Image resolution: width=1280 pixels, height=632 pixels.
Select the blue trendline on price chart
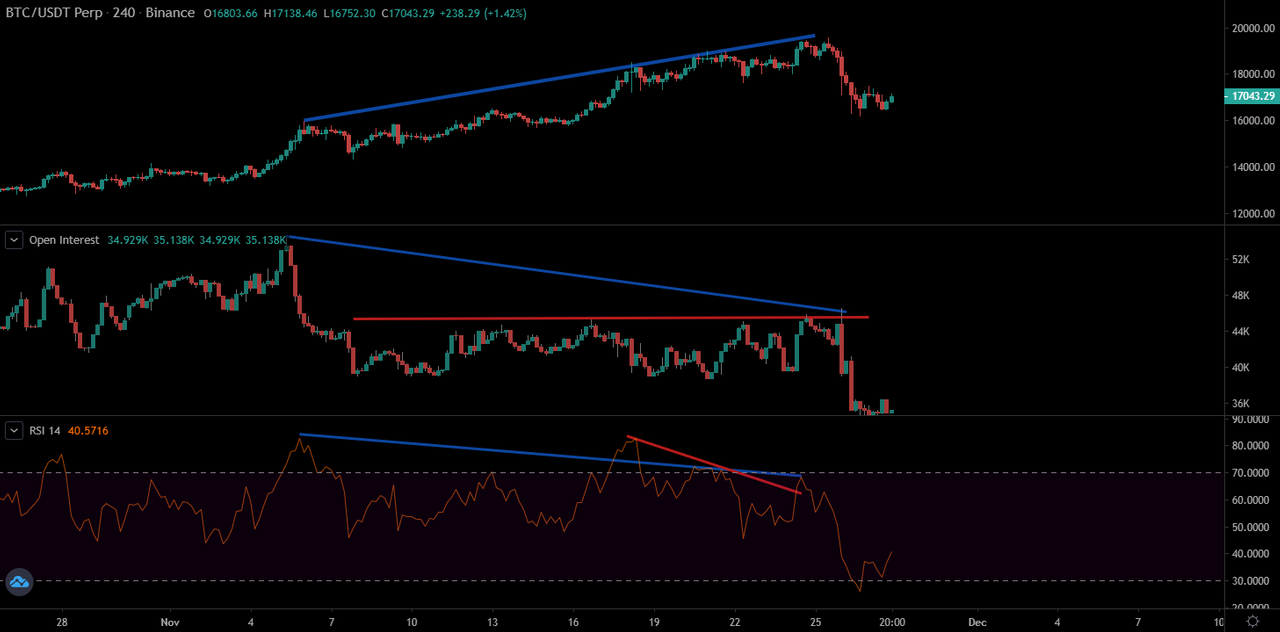pos(560,78)
